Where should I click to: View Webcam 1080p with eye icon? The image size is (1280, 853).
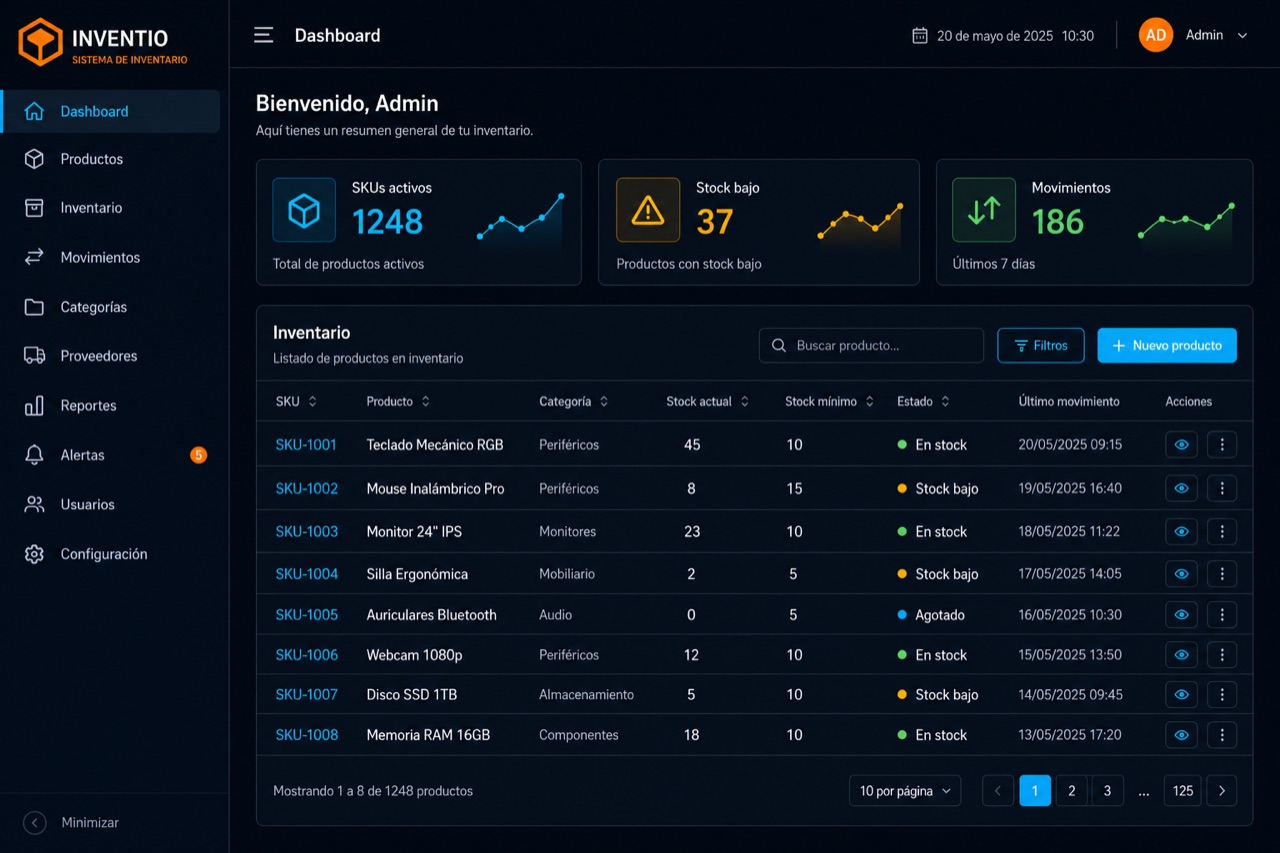click(1181, 654)
